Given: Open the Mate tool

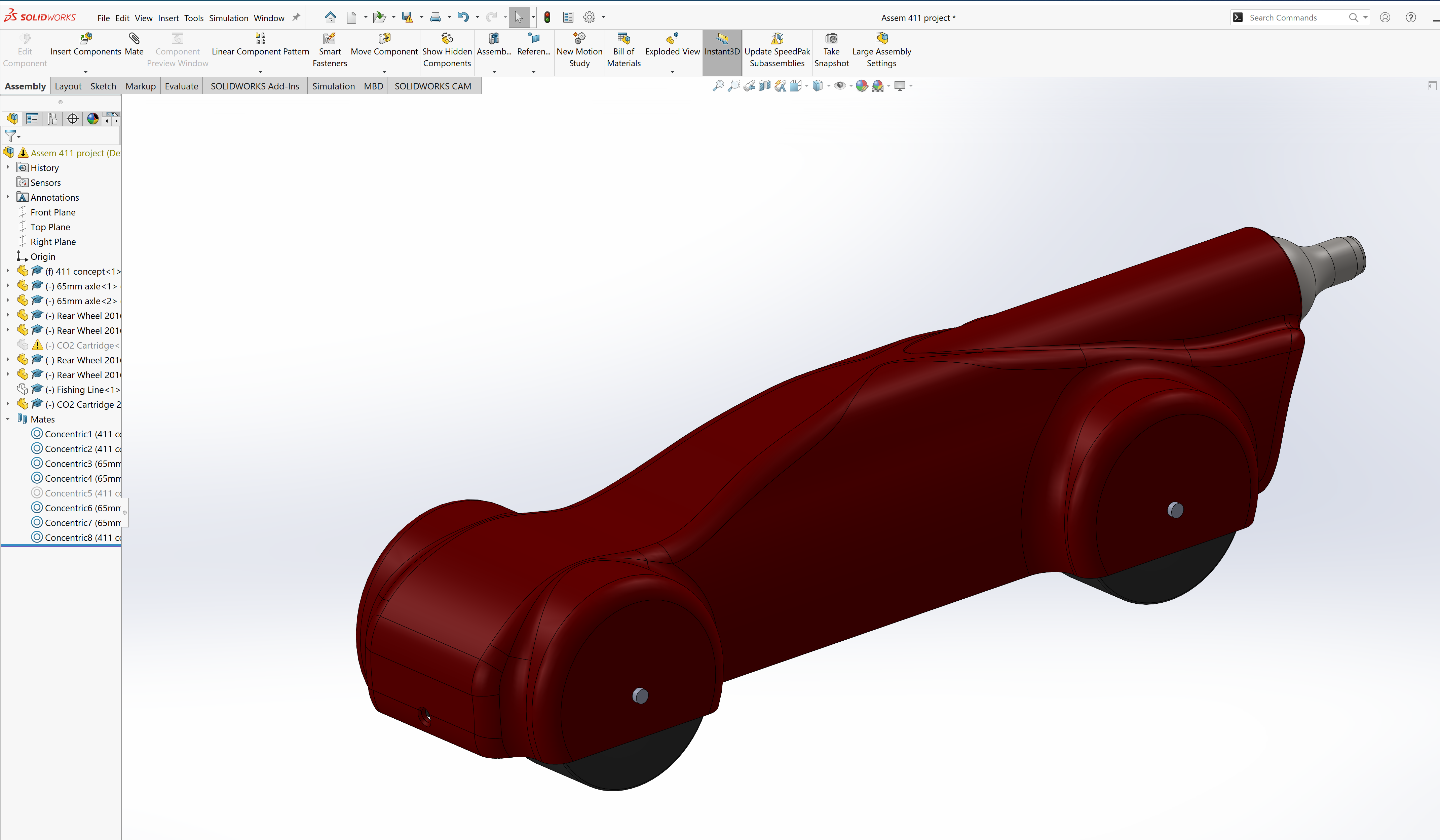Looking at the screenshot, I should pos(134,45).
